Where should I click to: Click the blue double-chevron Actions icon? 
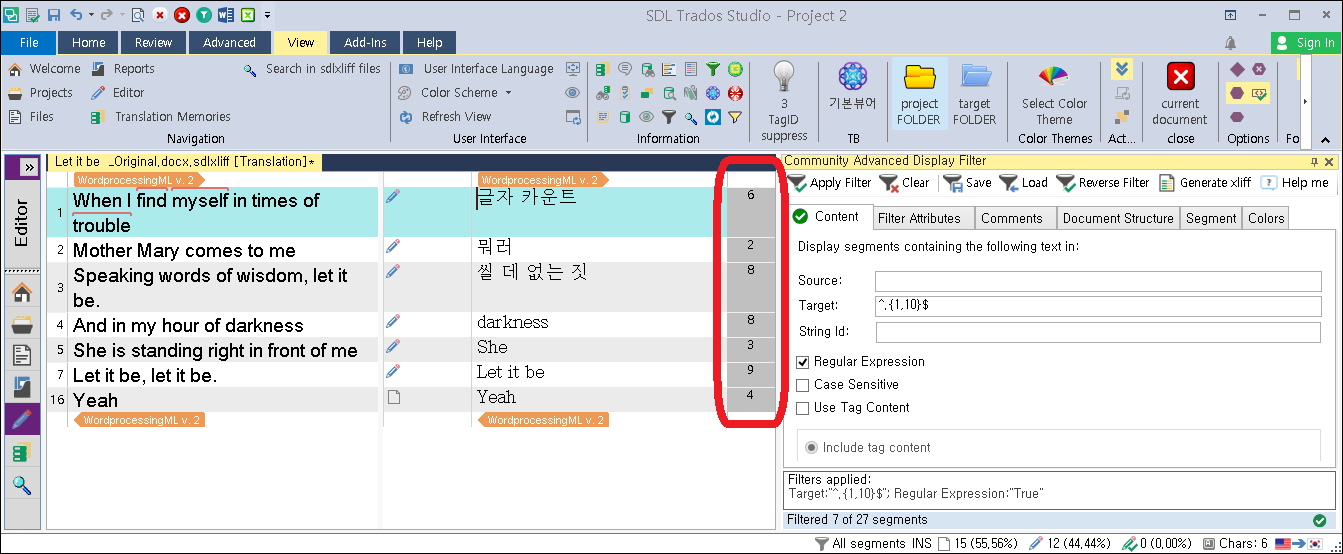click(1122, 69)
